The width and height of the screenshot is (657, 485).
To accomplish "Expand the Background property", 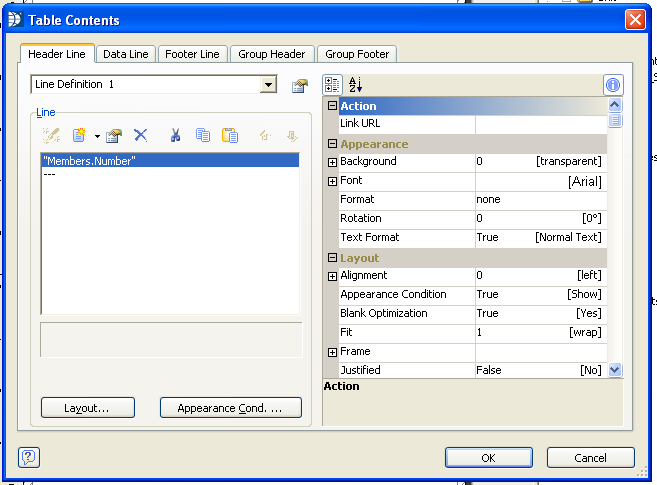I will point(332,162).
